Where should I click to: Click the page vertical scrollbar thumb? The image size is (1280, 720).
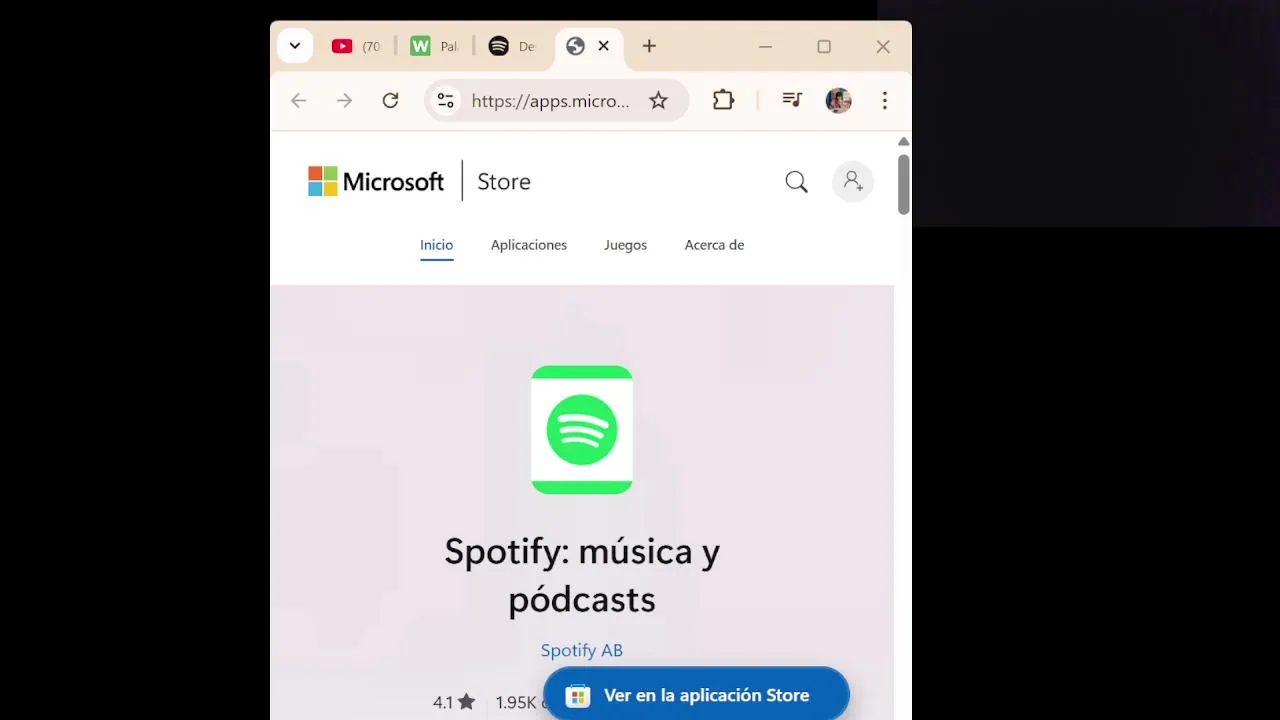click(903, 184)
